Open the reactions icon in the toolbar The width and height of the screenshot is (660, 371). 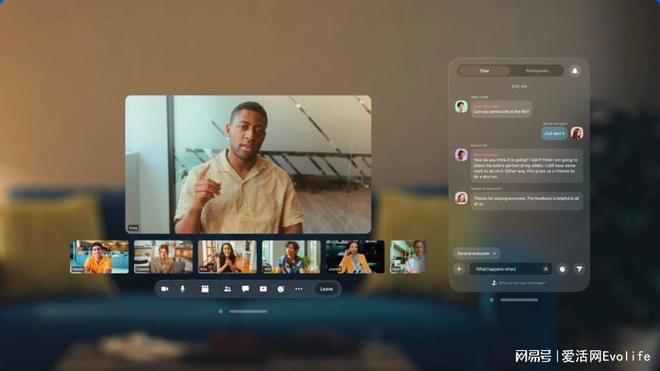(281, 289)
